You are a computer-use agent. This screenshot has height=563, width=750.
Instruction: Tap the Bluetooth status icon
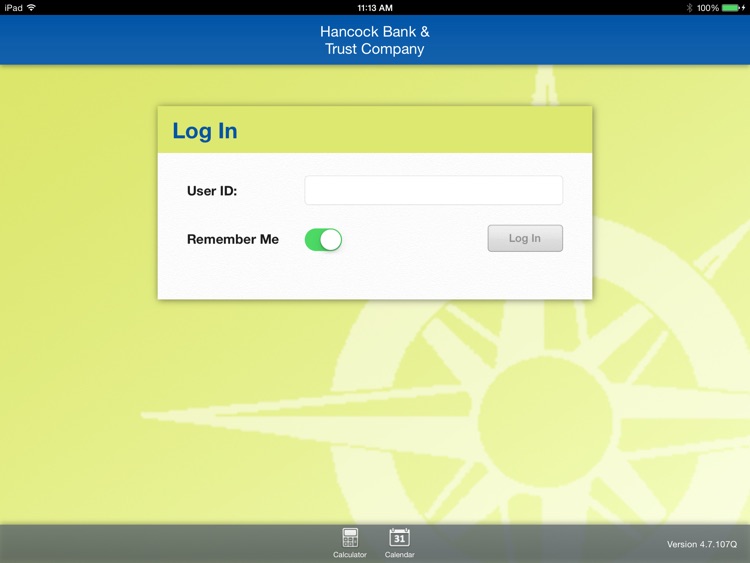click(689, 8)
